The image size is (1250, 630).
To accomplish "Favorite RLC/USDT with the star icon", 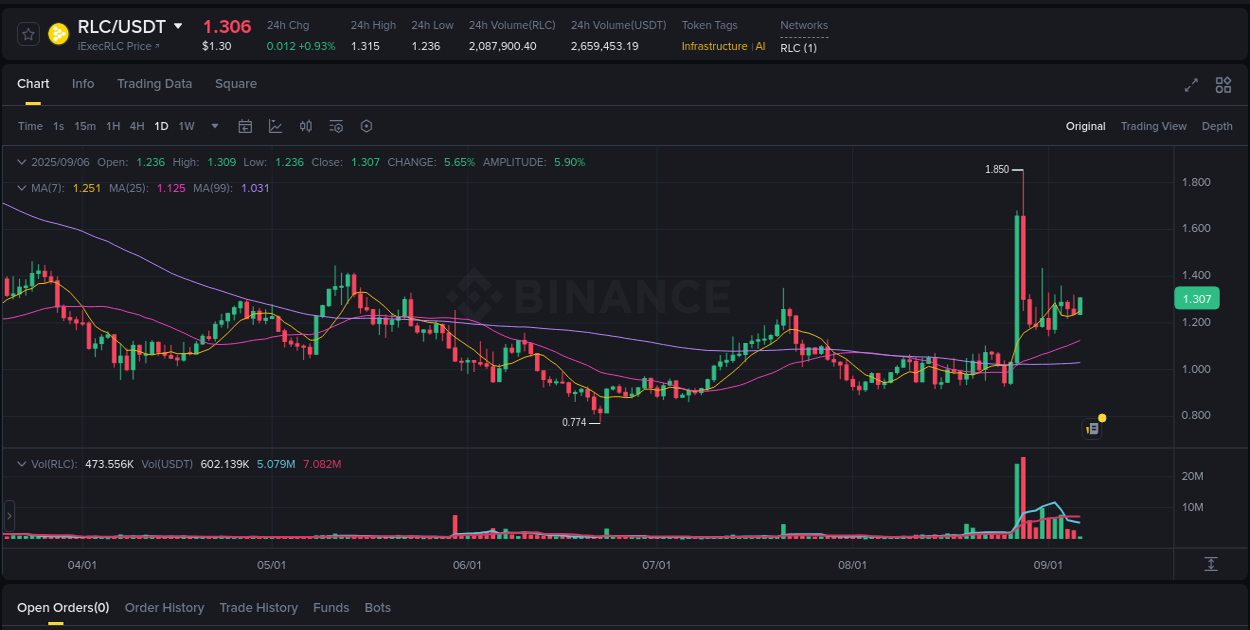I will [27, 33].
